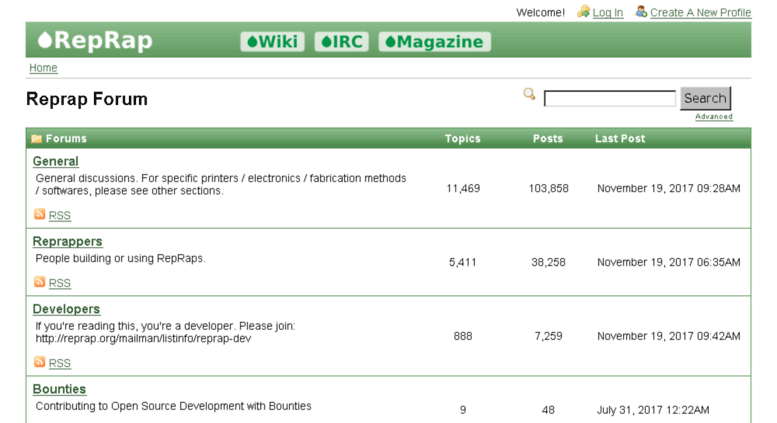Screen dimensions: 777x423
Task: Go to the Home breadcrumb link
Action: [x=43, y=68]
